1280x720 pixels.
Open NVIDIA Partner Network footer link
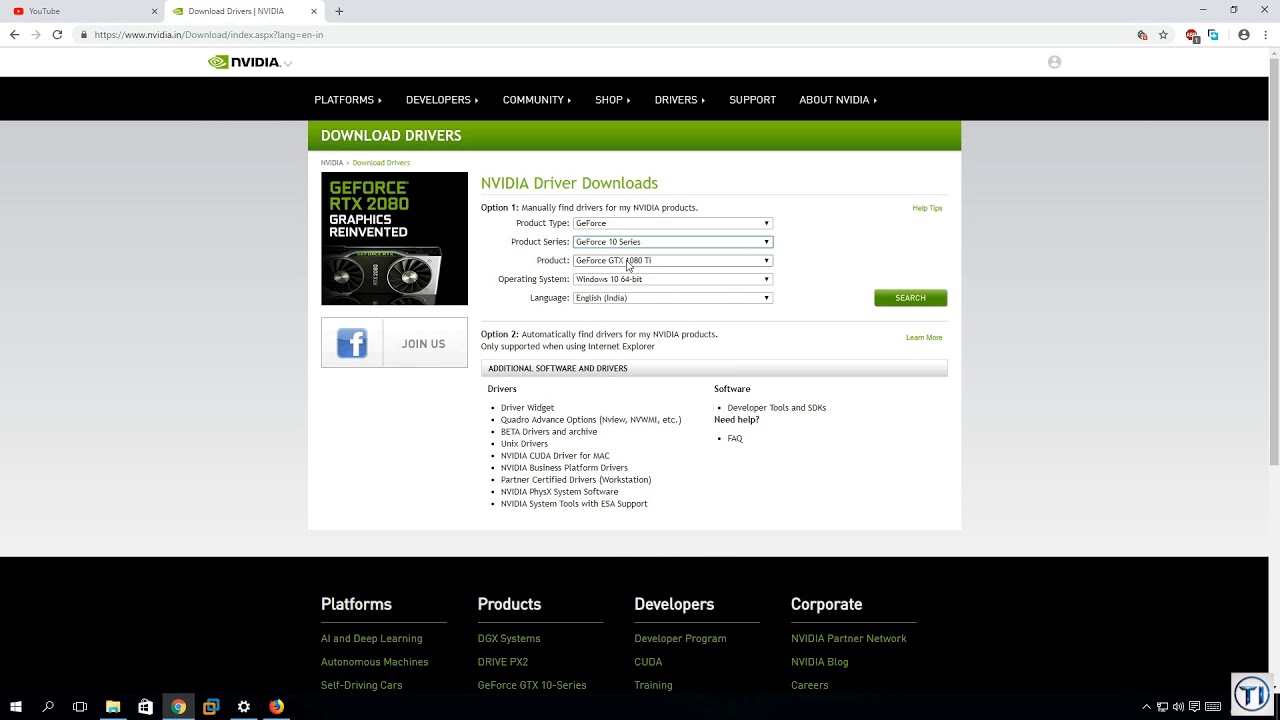coord(849,639)
